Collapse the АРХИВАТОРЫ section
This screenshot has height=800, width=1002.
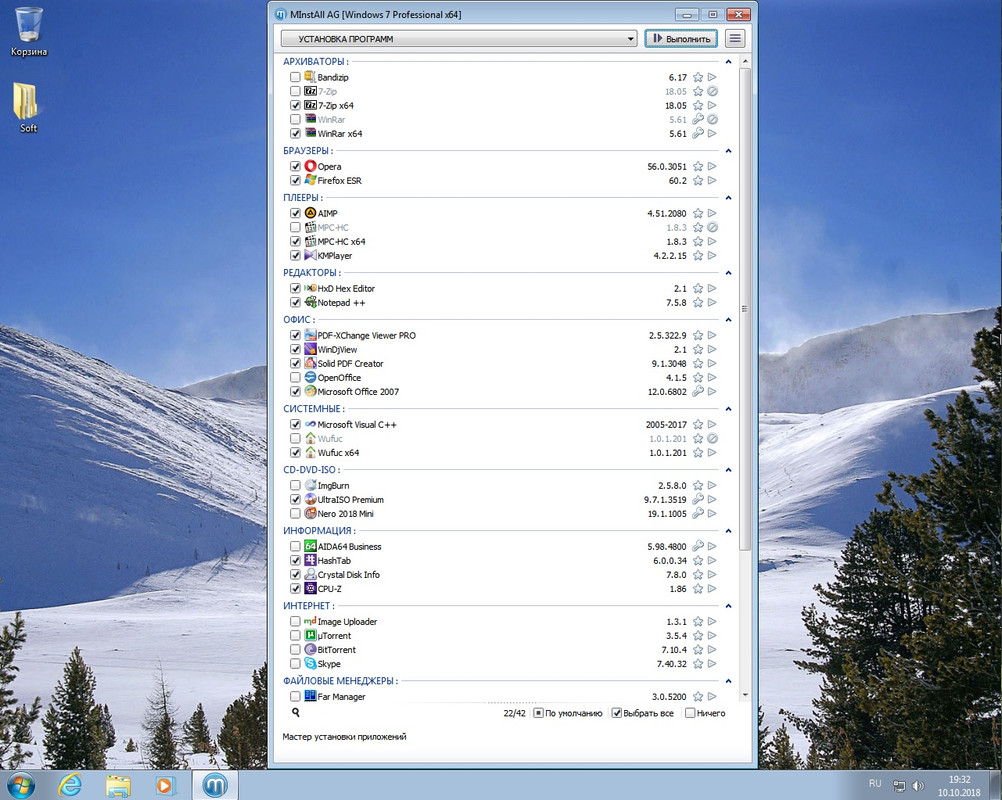[728, 61]
